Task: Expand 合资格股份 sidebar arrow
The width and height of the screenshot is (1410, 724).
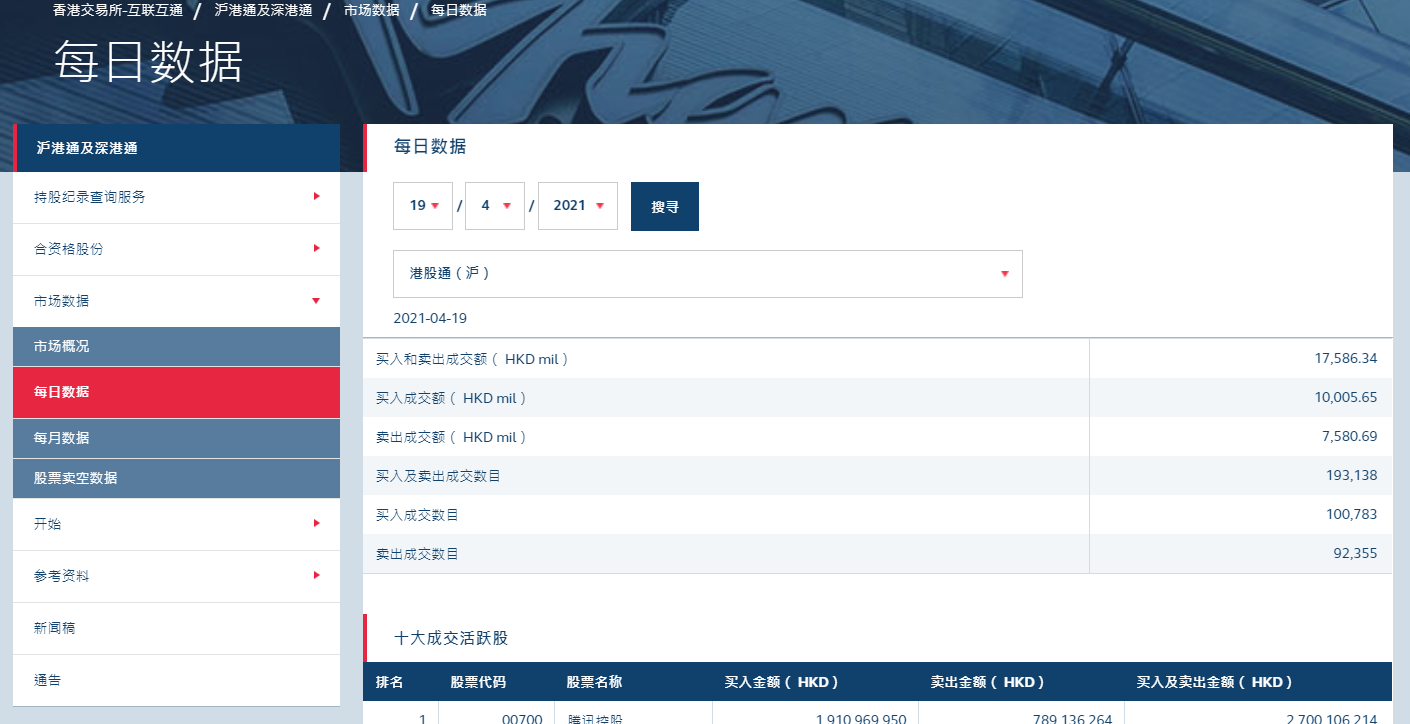Action: 316,249
